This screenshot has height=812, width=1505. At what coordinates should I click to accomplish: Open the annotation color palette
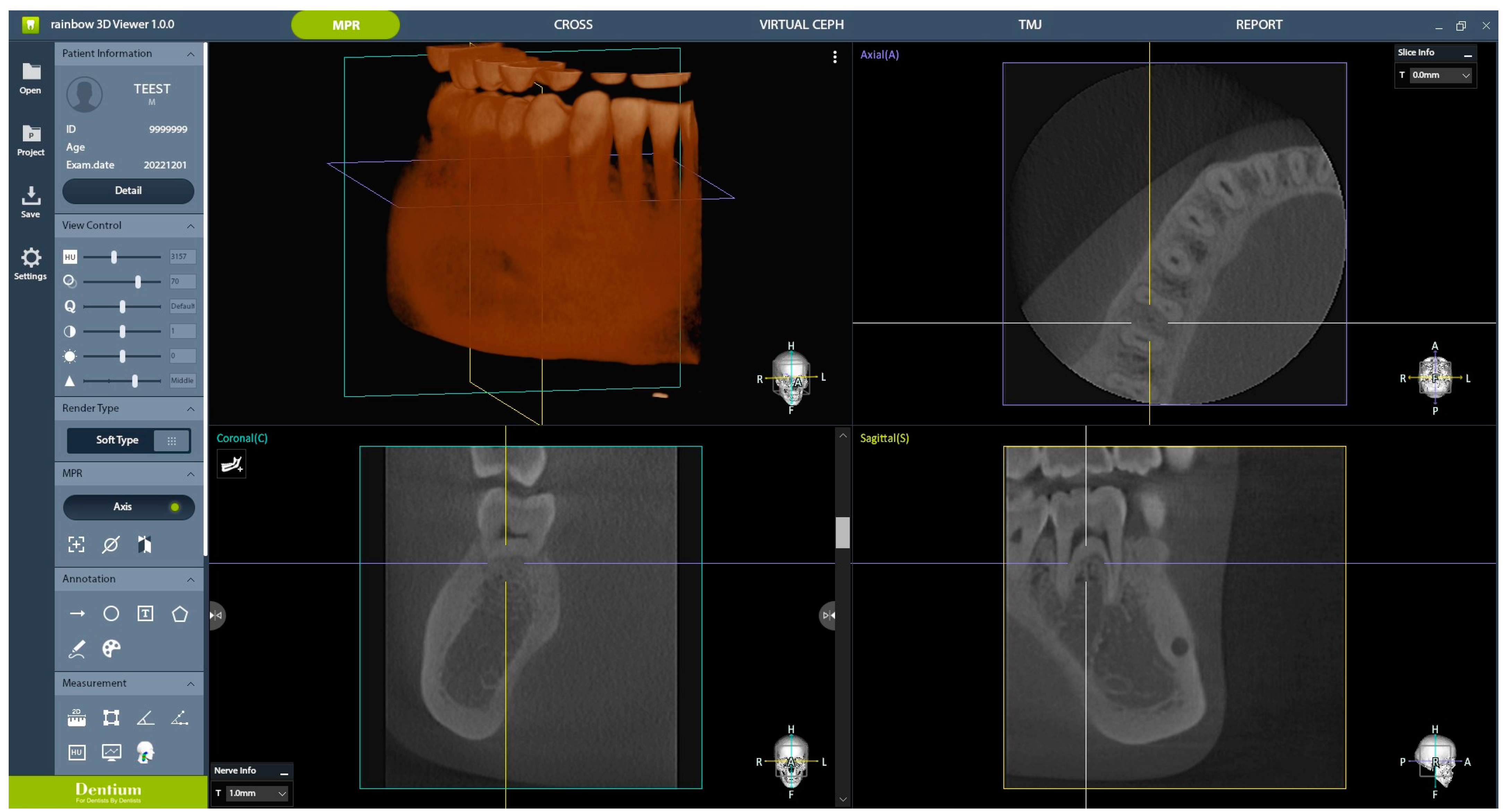[x=111, y=648]
